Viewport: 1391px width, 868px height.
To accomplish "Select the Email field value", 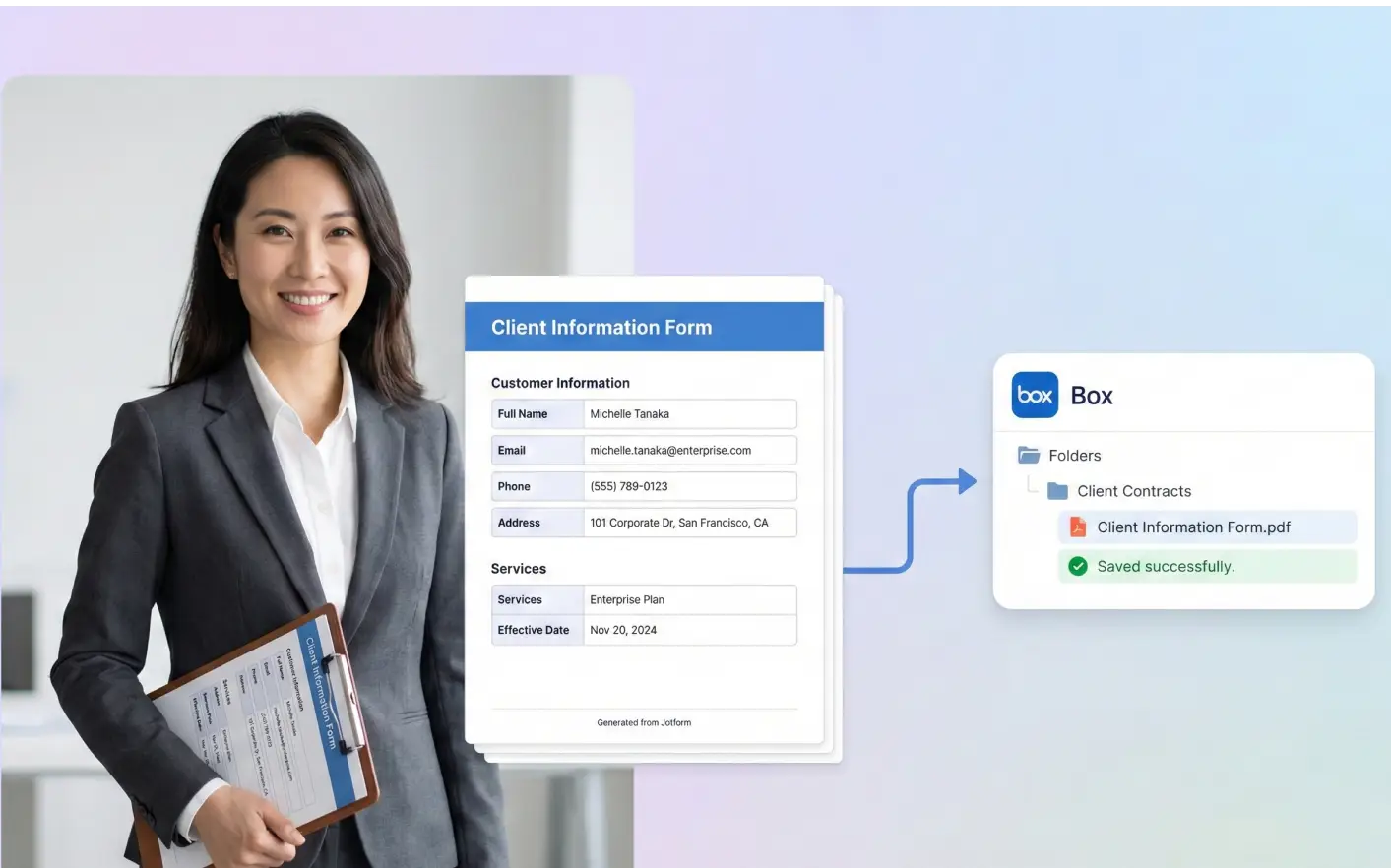I will [689, 451].
